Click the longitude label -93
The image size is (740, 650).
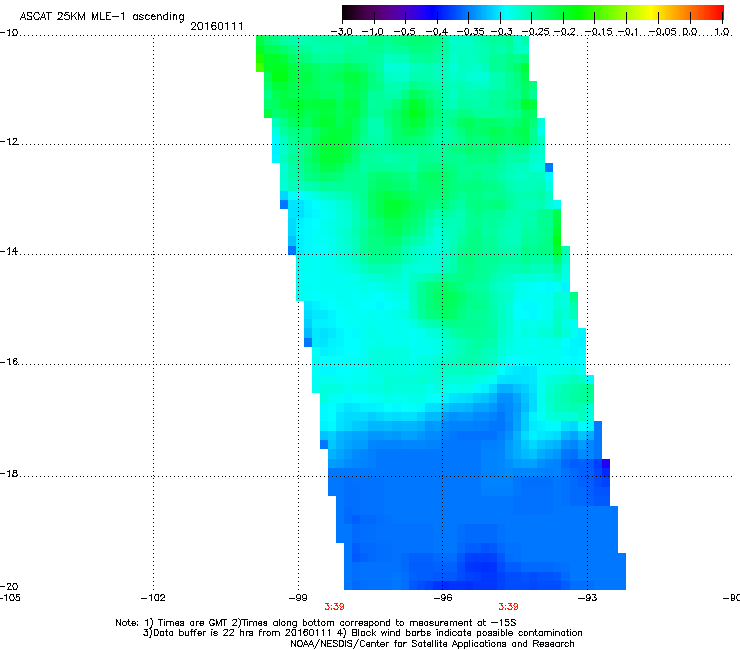587,598
